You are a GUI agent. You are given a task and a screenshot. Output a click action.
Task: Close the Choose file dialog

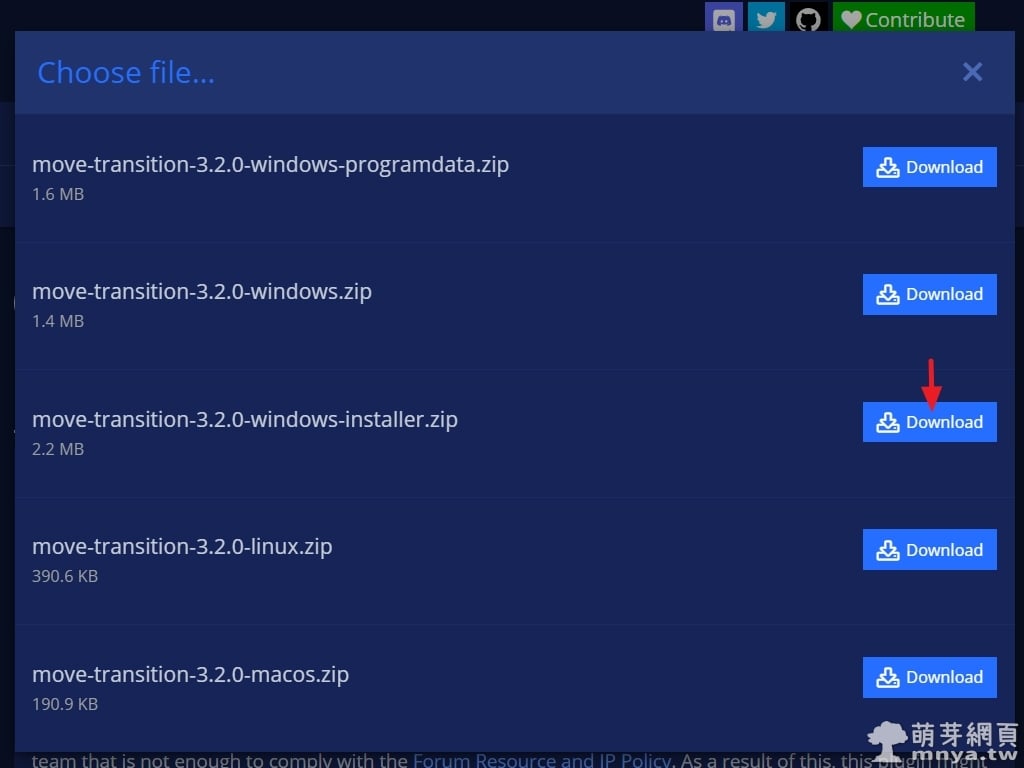[972, 72]
